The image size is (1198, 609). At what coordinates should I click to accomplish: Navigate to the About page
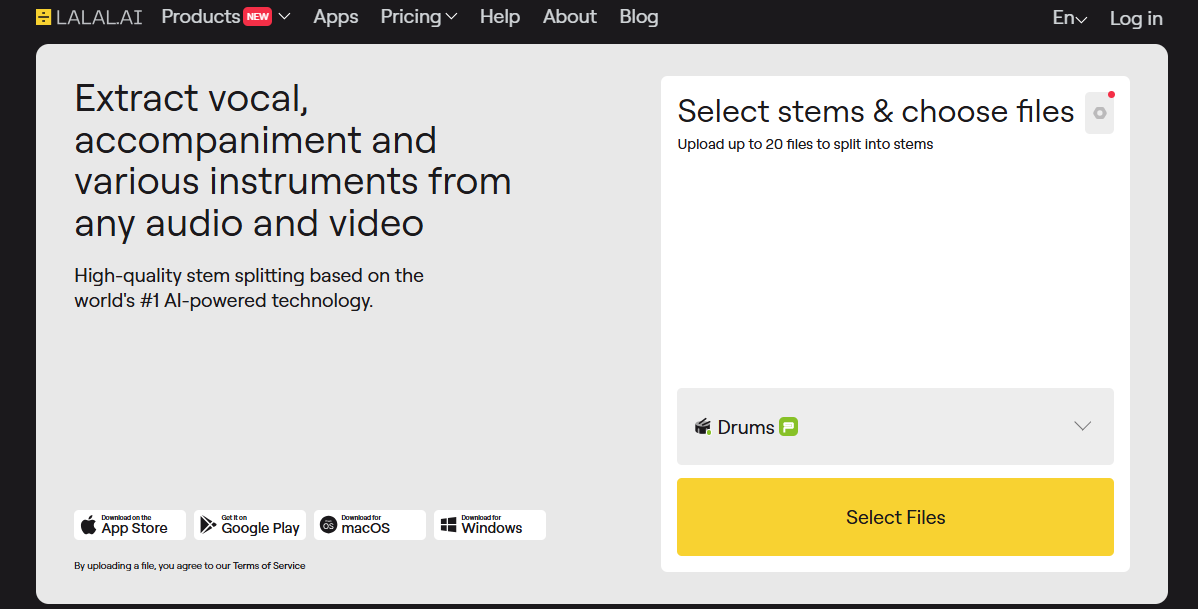(x=569, y=16)
